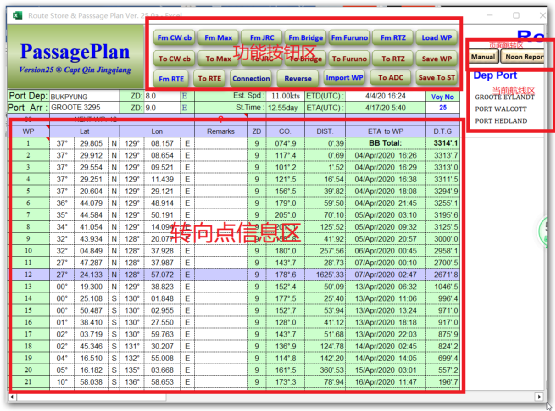This screenshot has height=411, width=555.
Task: Select PORT HEDLAND in route list
Action: click(500, 121)
